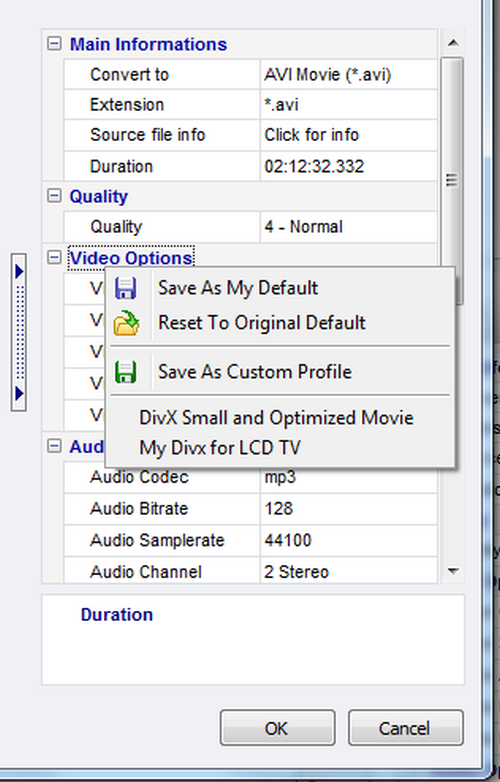500x782 pixels.
Task: Dismiss the dialog with Cancel button
Action: coord(405,728)
